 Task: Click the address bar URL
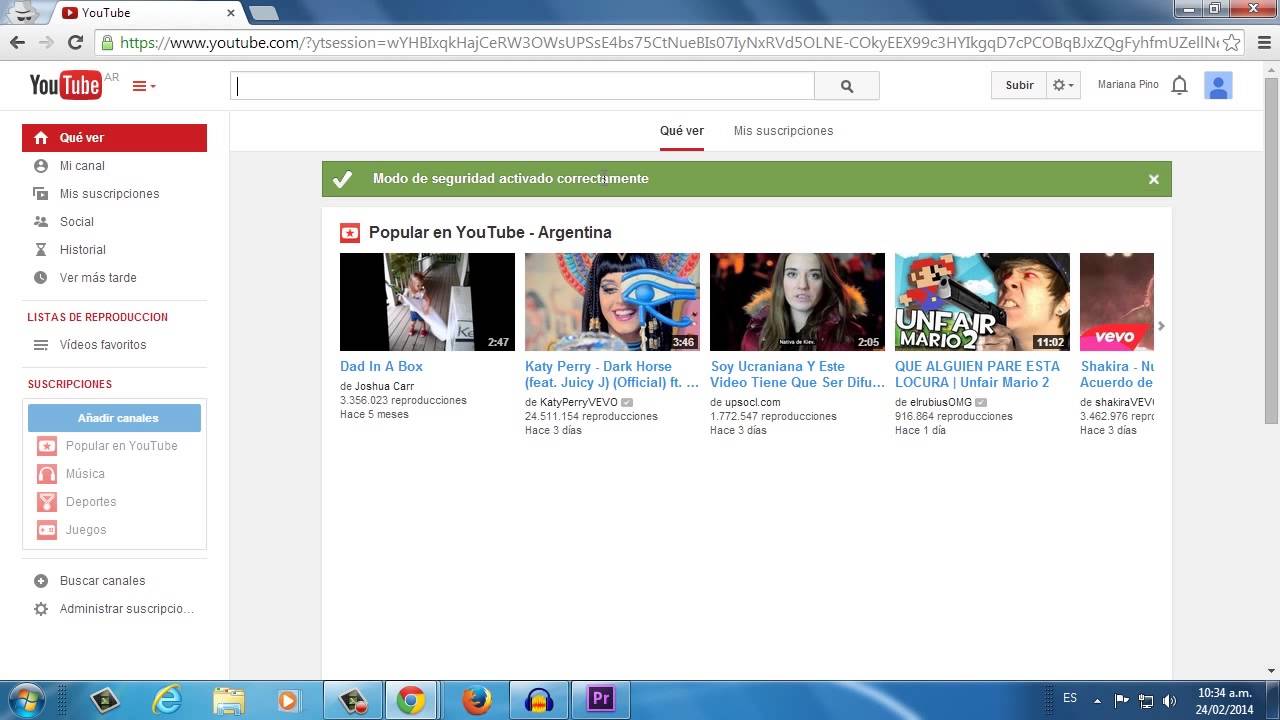click(x=668, y=43)
